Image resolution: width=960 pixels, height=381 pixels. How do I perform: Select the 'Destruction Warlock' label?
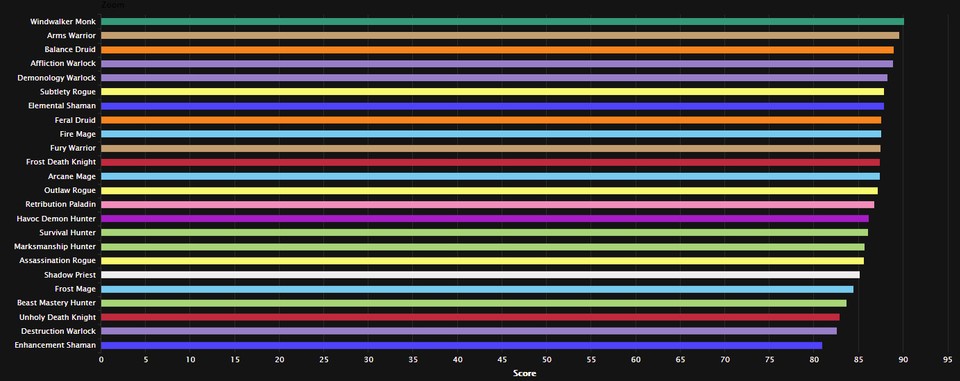click(59, 331)
